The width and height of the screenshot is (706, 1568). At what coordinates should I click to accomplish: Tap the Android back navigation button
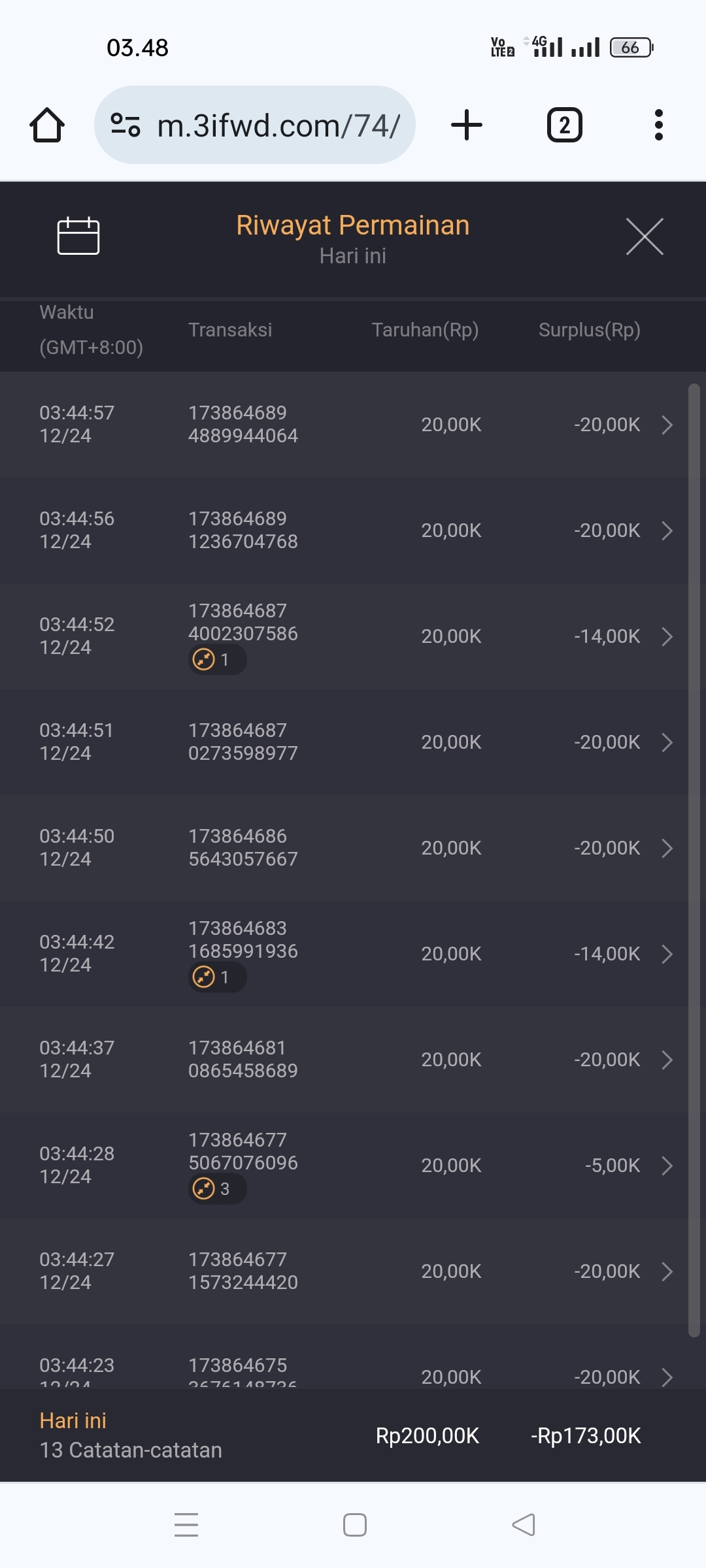(x=524, y=1525)
